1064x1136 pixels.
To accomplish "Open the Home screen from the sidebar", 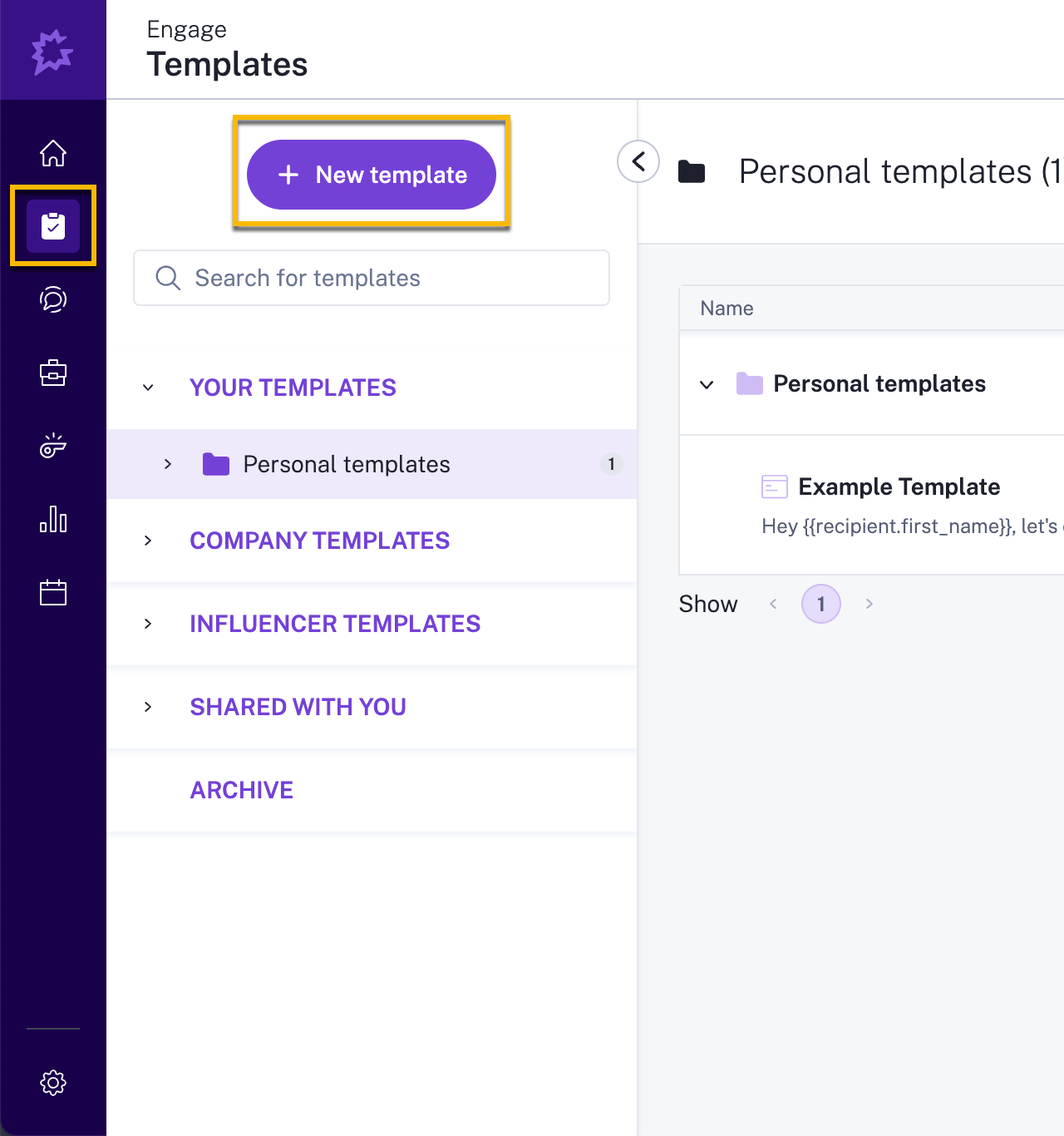I will click(53, 153).
